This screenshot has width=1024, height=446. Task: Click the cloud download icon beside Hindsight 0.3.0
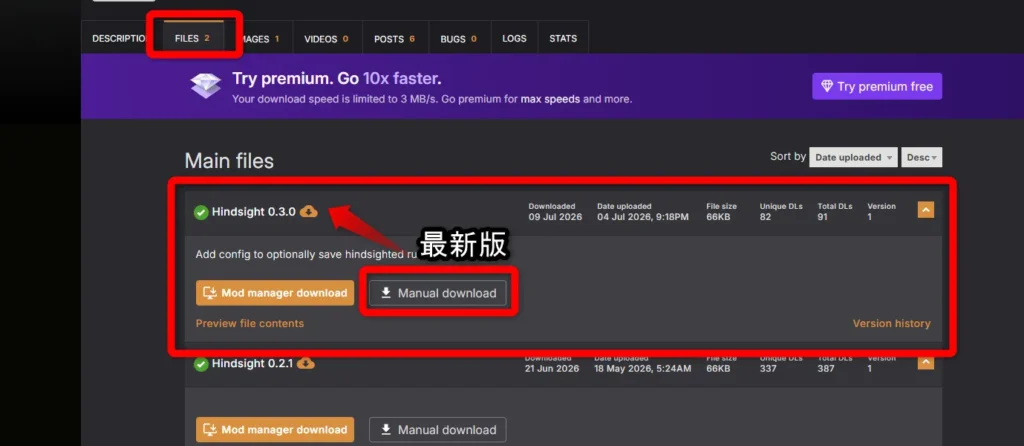point(308,212)
